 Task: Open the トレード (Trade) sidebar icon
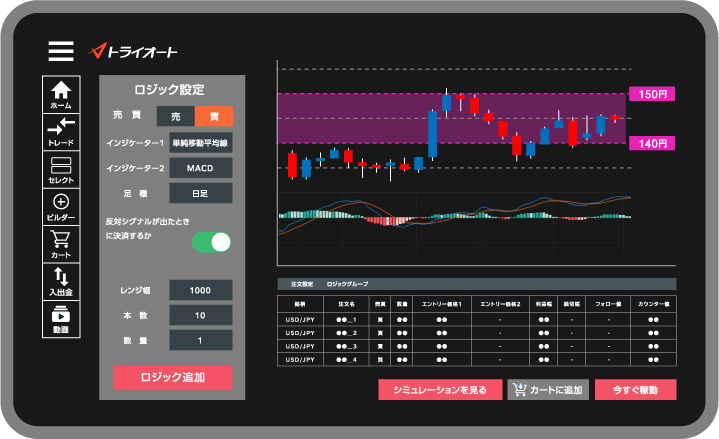60,132
